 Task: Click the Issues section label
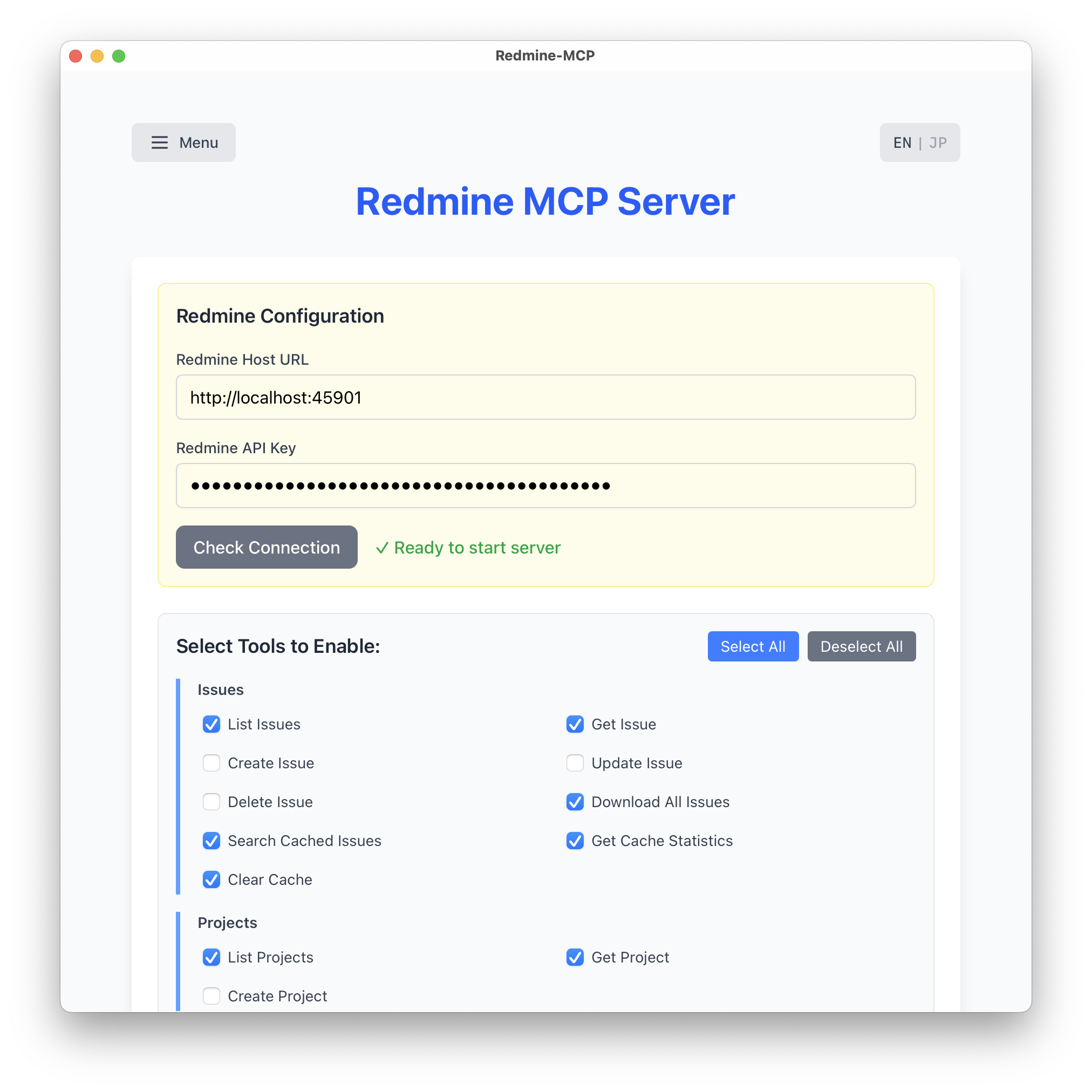tap(221, 690)
